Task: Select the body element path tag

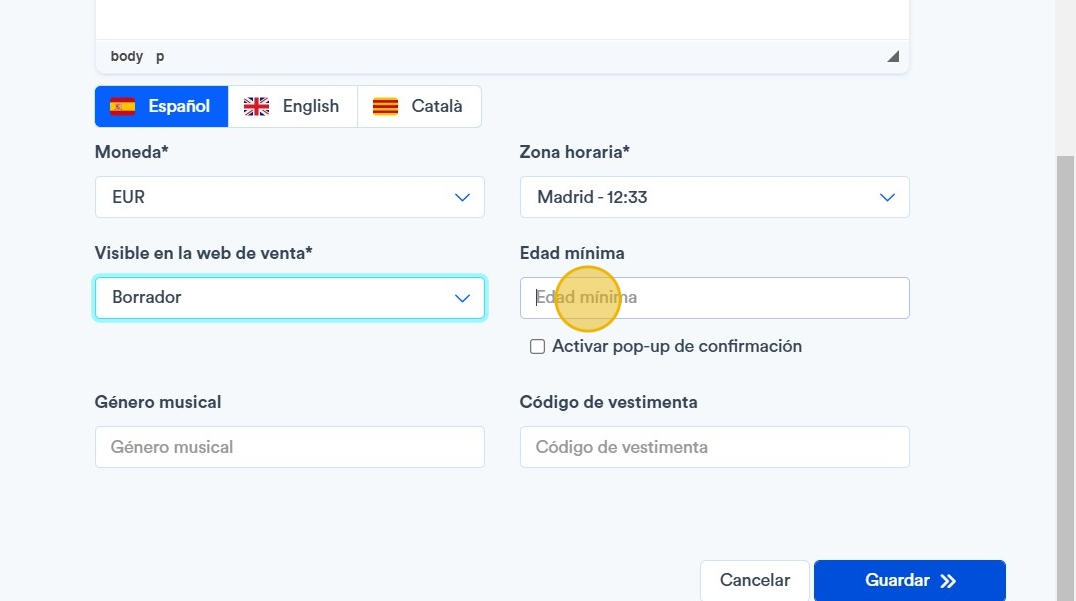Action: (x=127, y=56)
